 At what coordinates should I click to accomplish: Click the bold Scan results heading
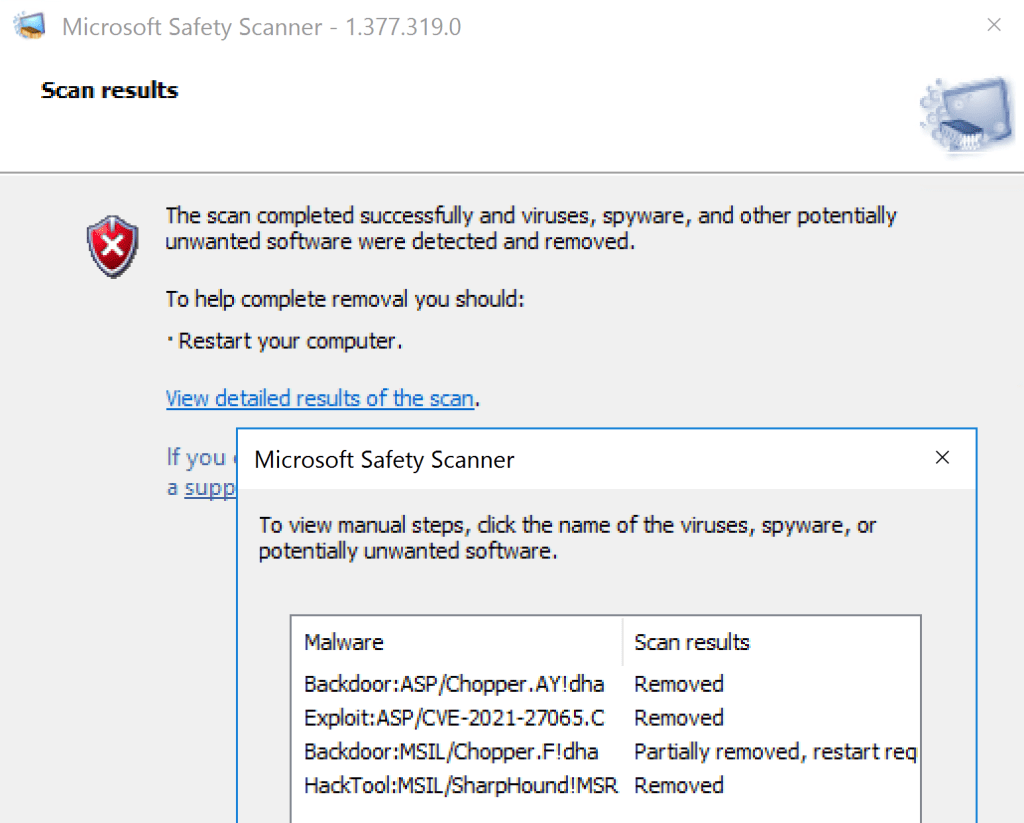[x=110, y=90]
